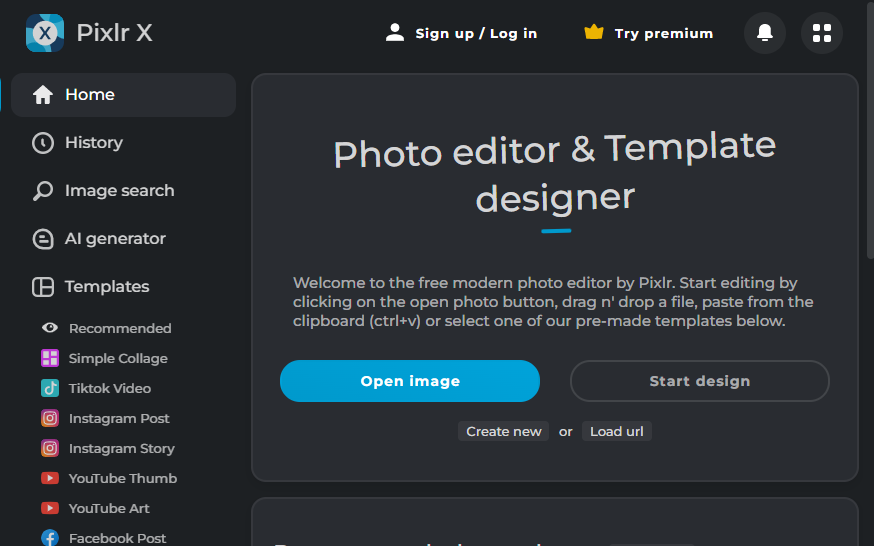
Task: Click the Tiktok Video icon
Action: coord(50,388)
